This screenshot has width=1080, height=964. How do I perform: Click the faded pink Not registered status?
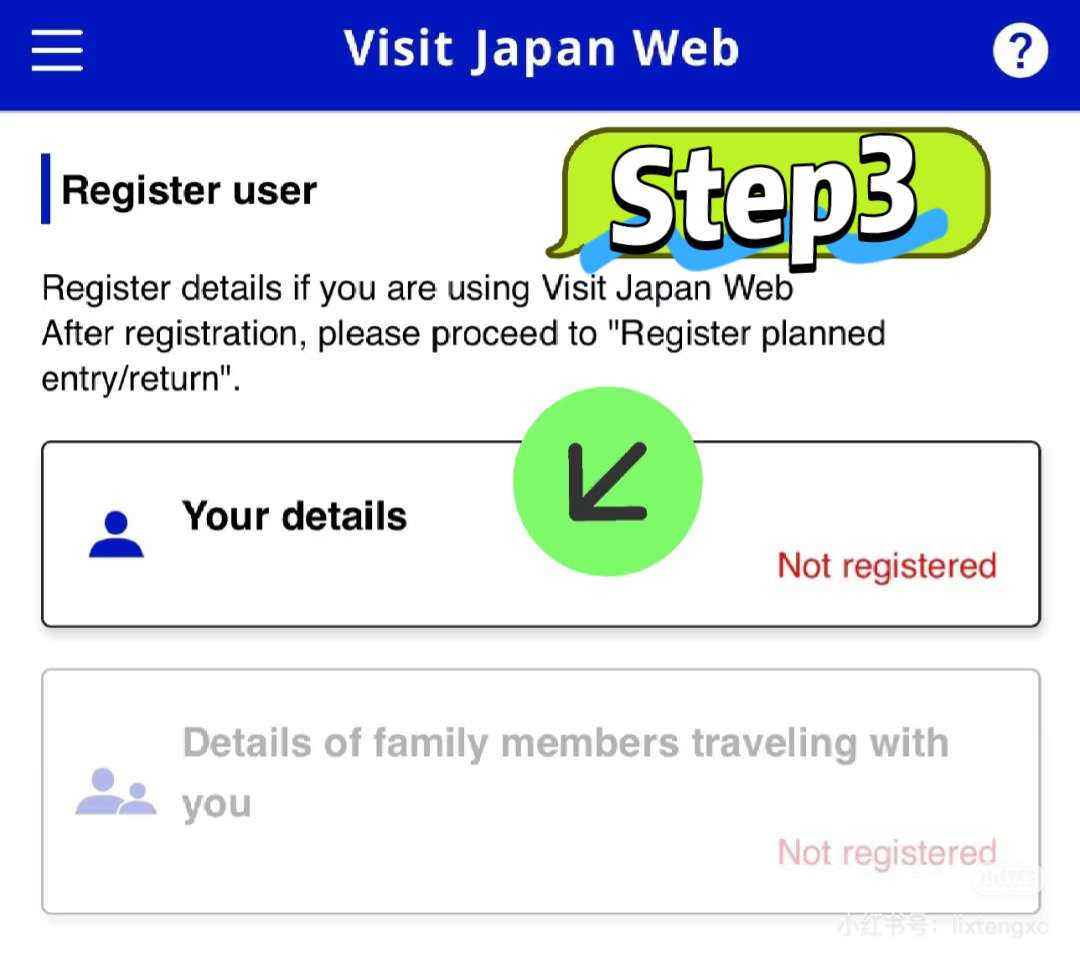point(886,852)
